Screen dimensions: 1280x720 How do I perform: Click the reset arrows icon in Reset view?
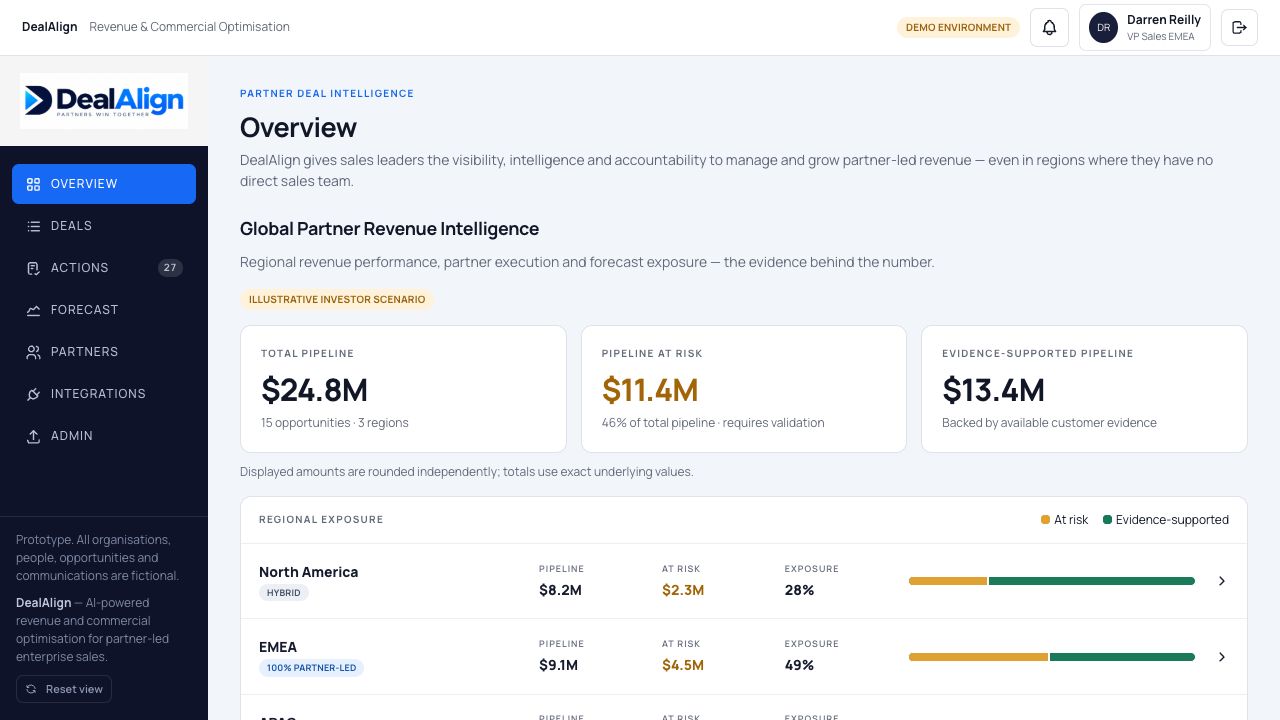pyautogui.click(x=31, y=689)
